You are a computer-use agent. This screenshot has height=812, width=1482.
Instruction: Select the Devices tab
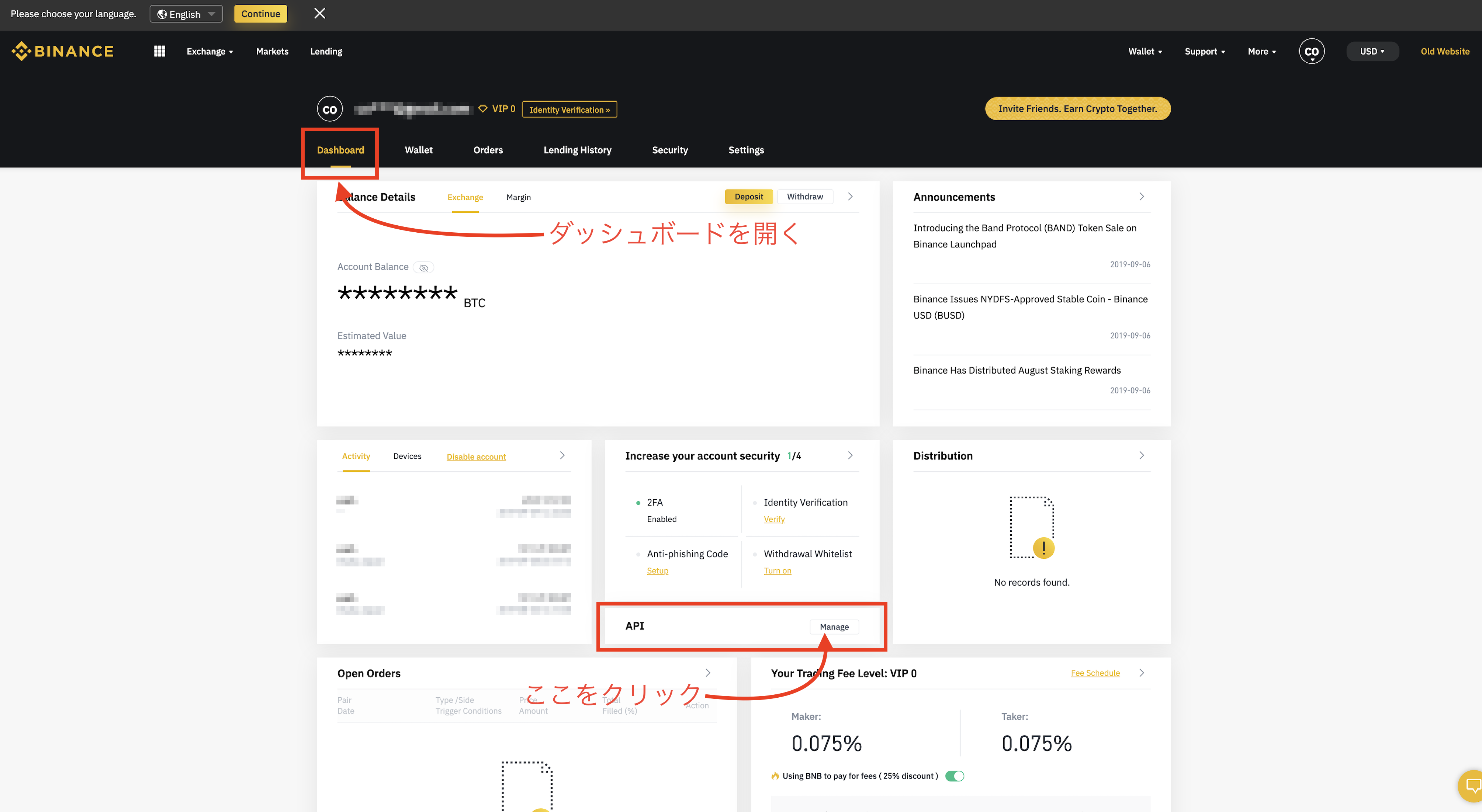tap(407, 456)
